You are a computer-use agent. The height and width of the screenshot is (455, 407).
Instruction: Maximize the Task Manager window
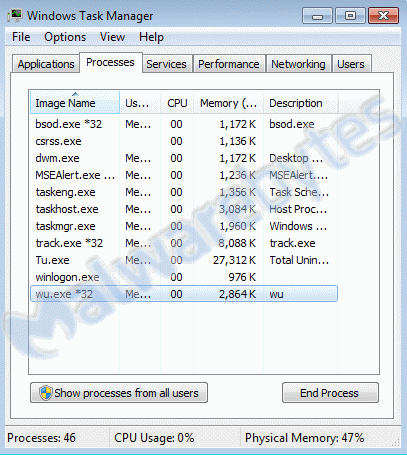click(350, 16)
